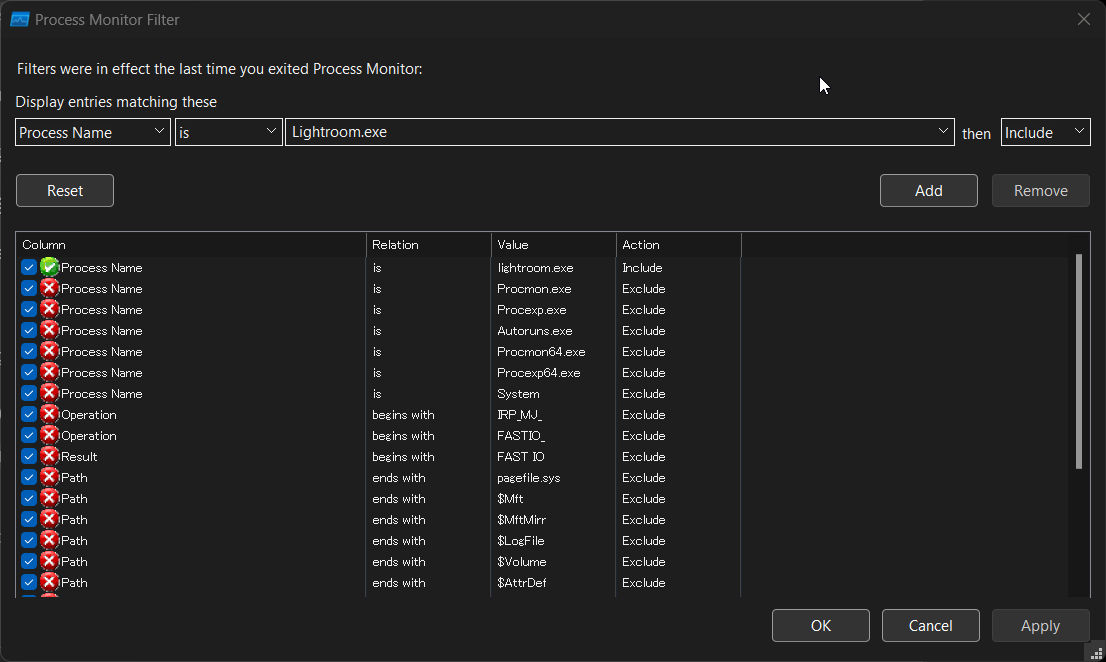Click the window resize grip corner
The height and width of the screenshot is (662, 1106).
tap(1096, 653)
